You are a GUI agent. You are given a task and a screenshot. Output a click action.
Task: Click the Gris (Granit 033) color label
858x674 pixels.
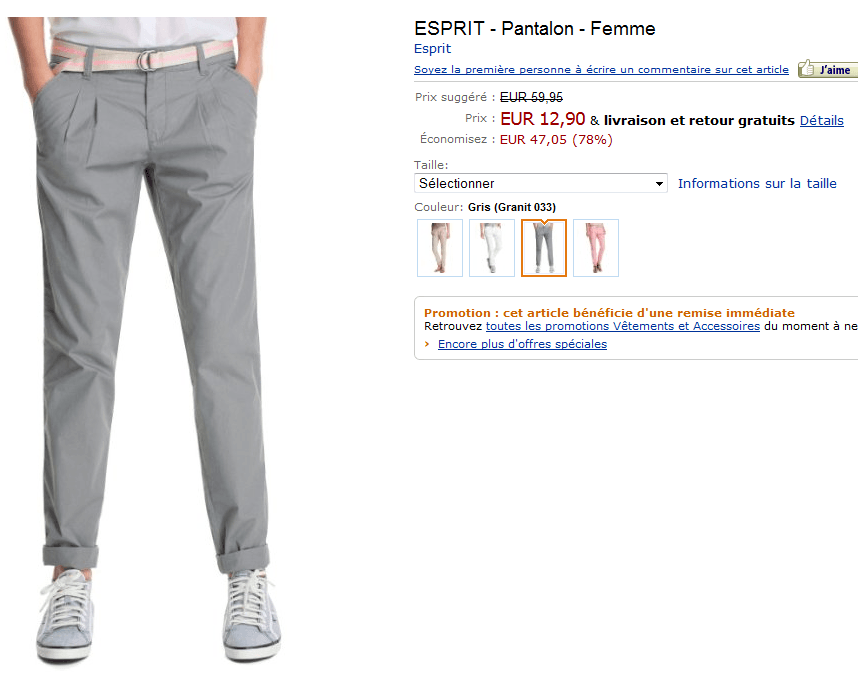511,207
